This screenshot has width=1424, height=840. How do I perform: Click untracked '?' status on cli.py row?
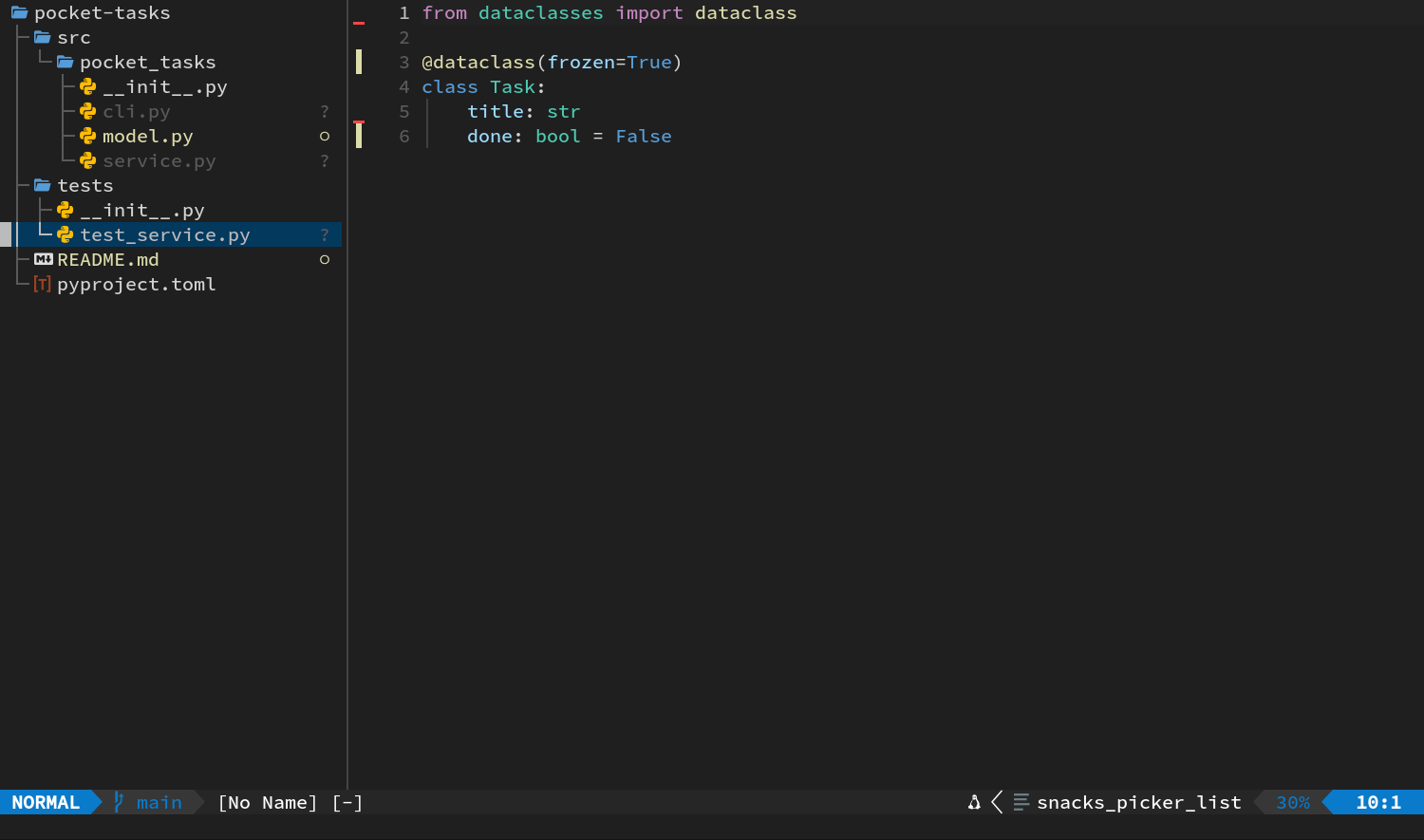click(325, 112)
